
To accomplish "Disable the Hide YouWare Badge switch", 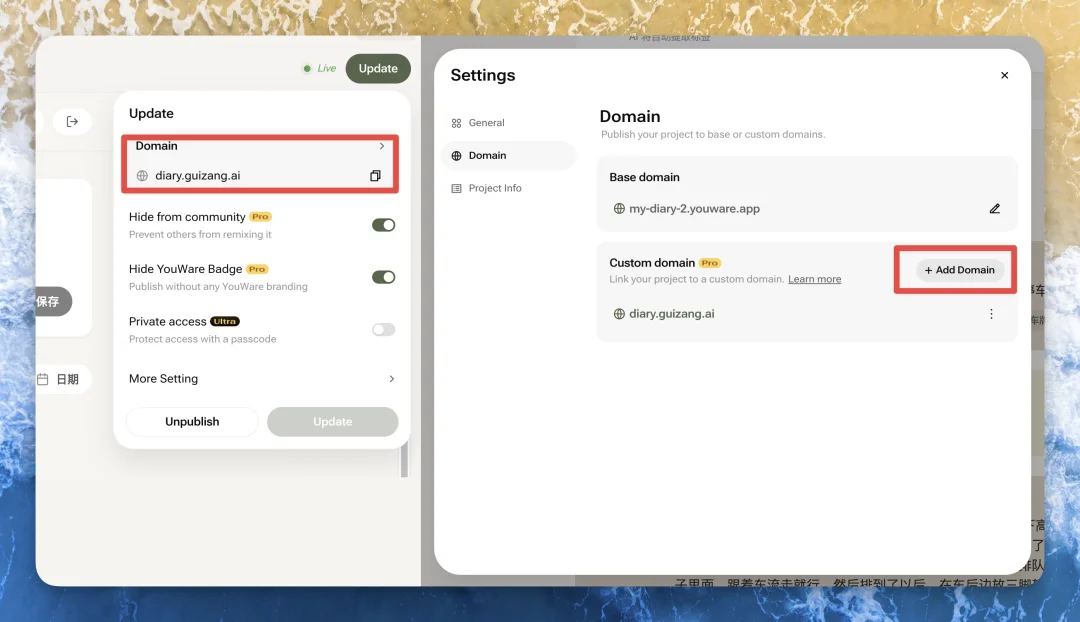I will 383,277.
